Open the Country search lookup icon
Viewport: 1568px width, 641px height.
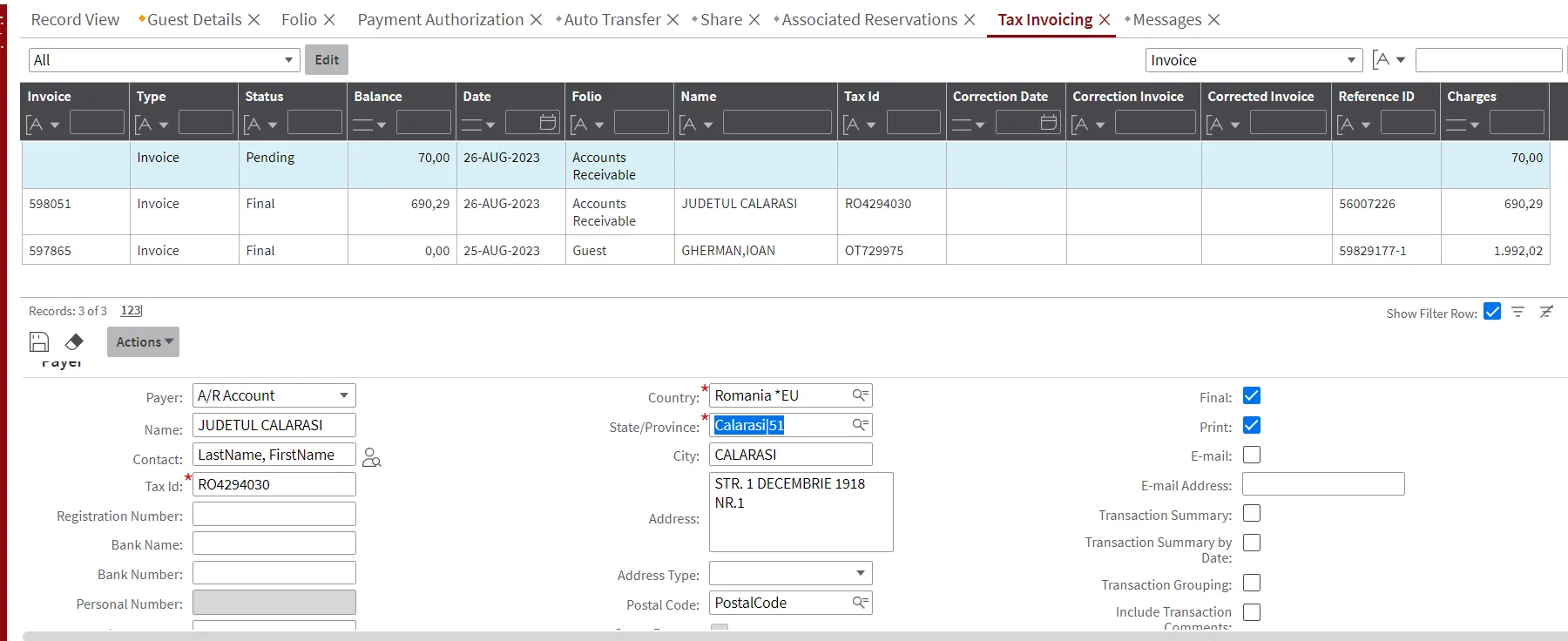860,395
